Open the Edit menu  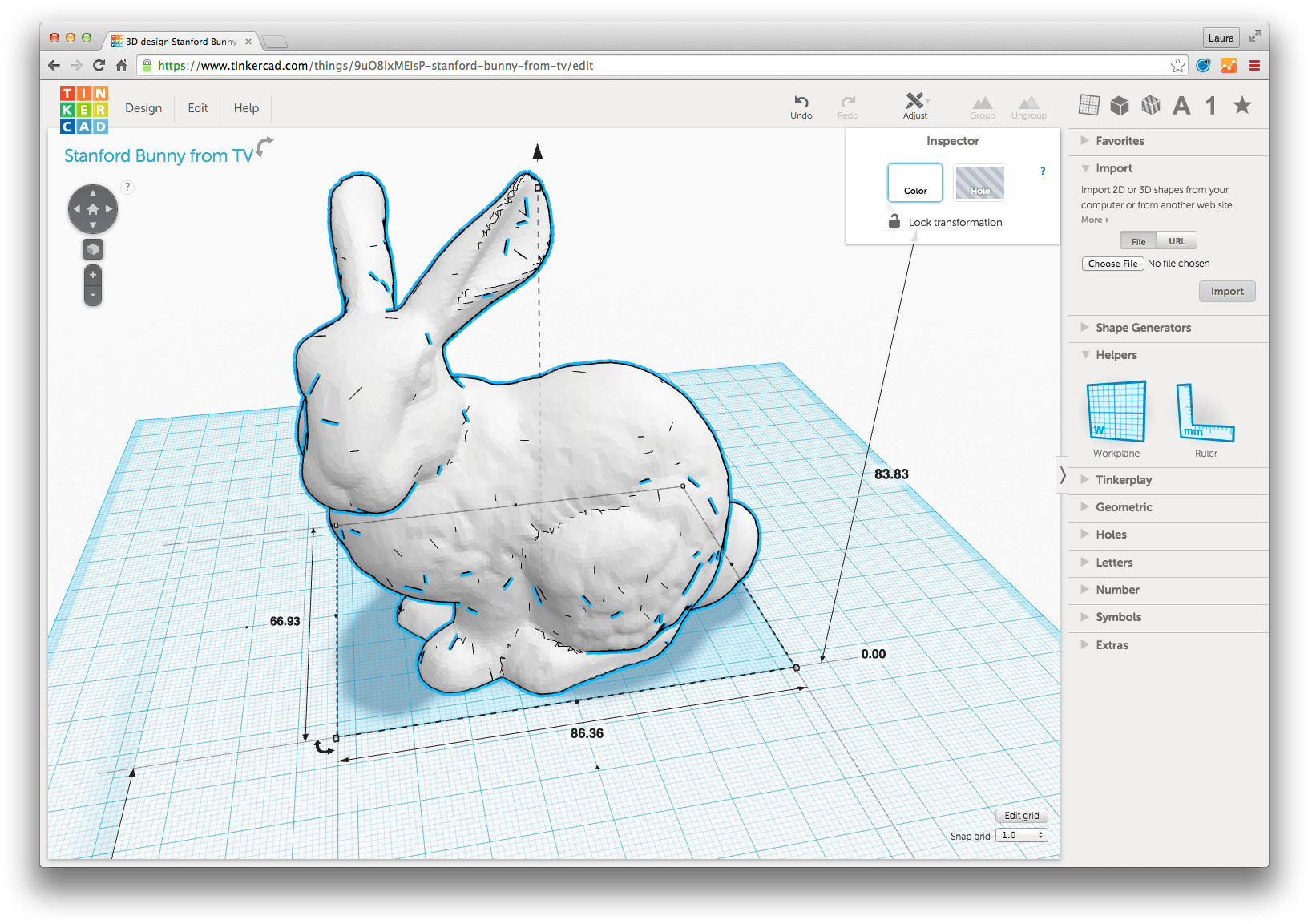coord(197,107)
